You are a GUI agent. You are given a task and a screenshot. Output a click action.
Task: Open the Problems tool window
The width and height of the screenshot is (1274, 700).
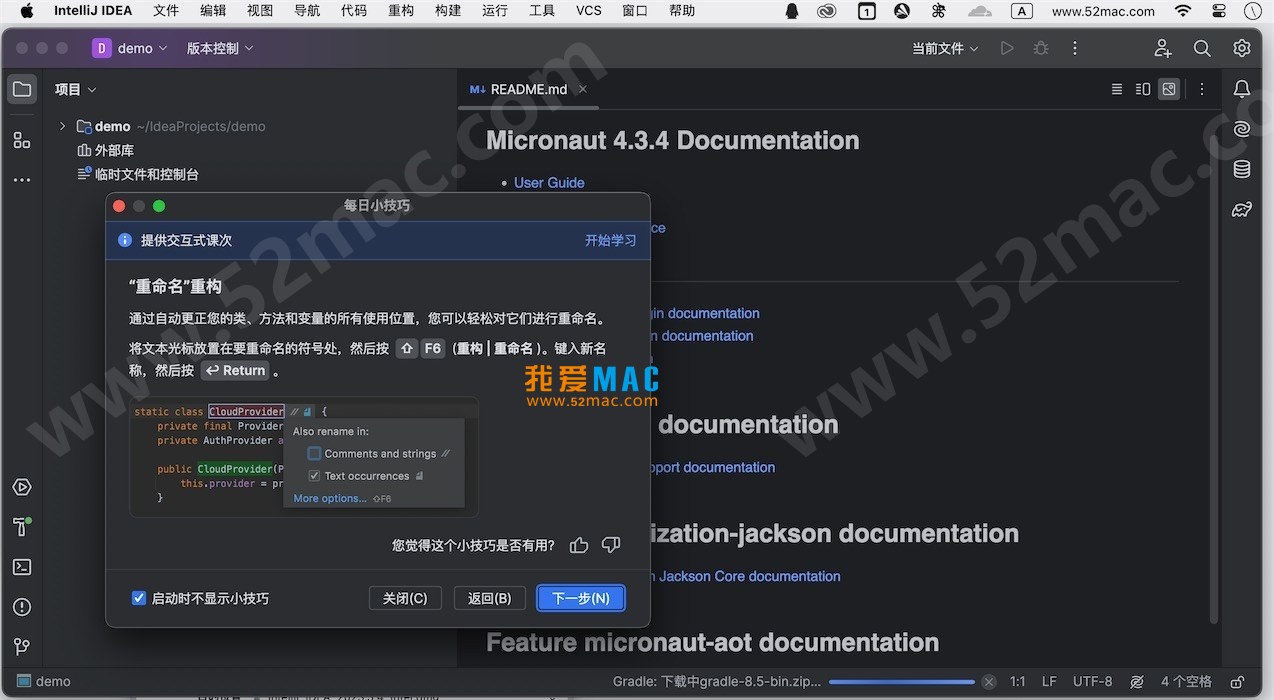click(x=21, y=607)
